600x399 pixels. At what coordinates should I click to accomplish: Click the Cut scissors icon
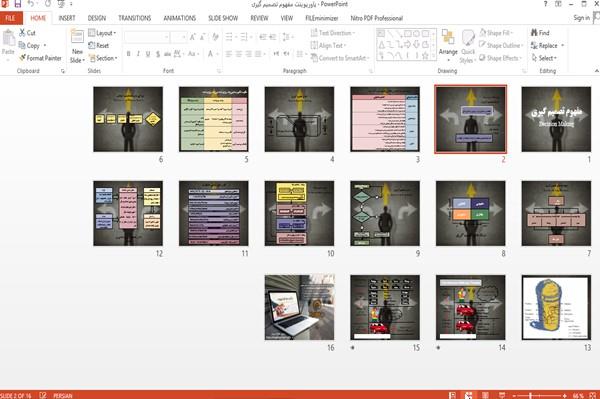point(22,33)
